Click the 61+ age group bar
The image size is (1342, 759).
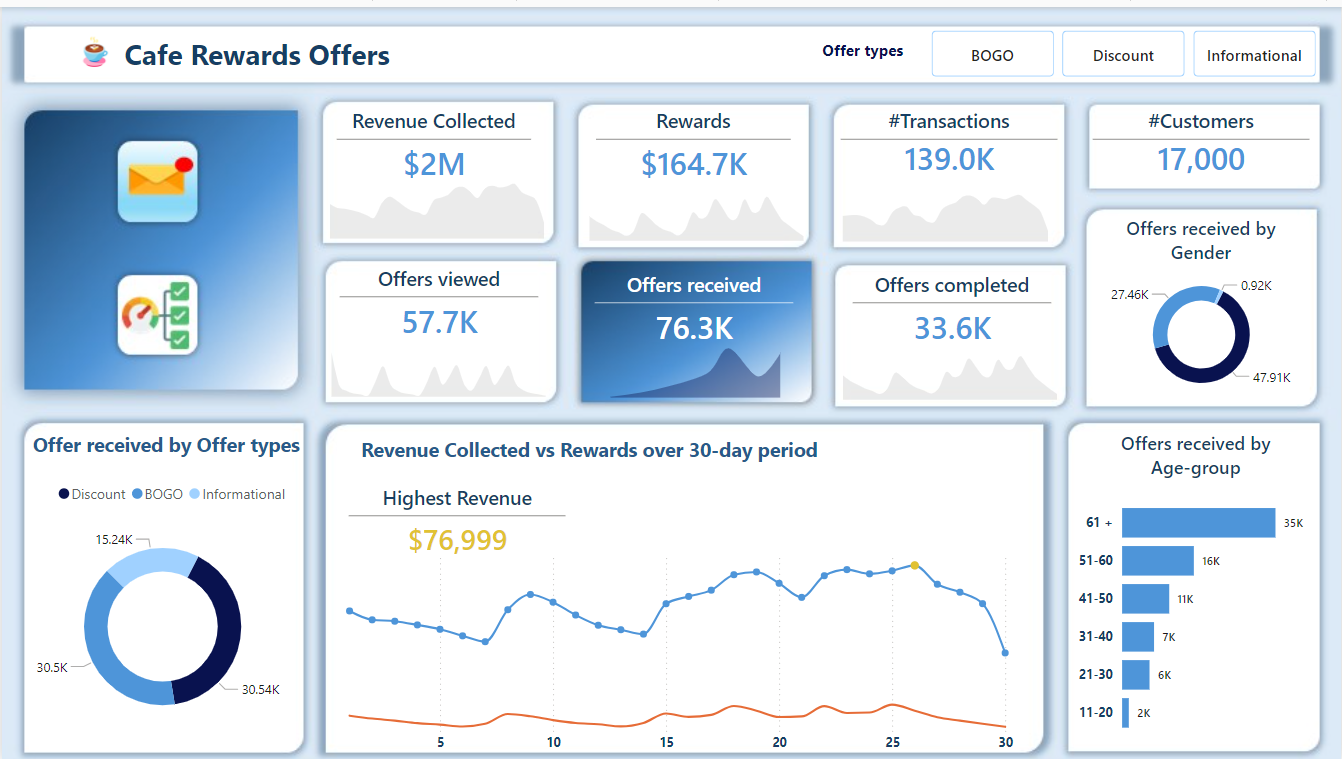tap(1197, 522)
